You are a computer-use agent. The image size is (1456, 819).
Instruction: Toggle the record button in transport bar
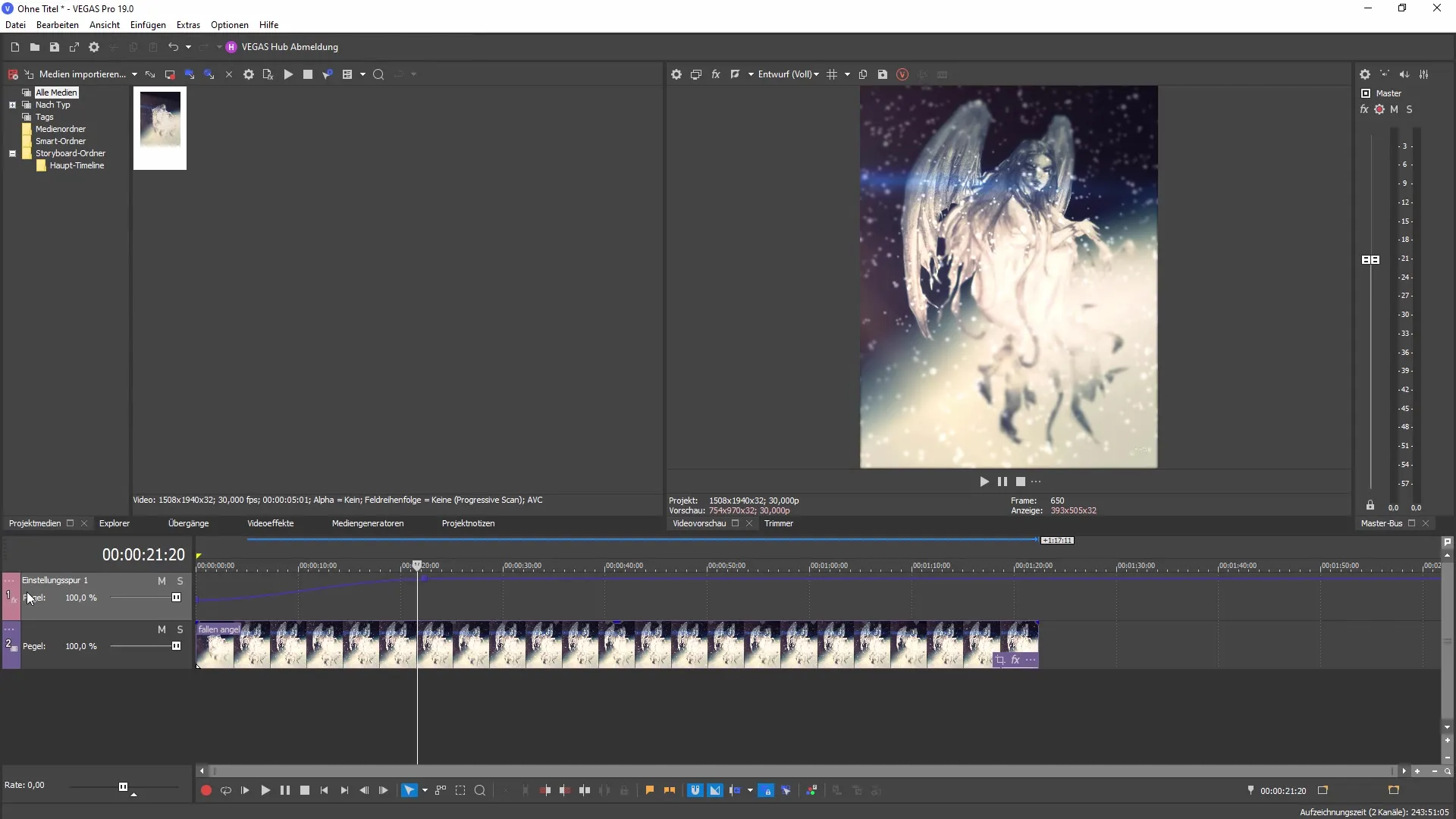tap(204, 790)
